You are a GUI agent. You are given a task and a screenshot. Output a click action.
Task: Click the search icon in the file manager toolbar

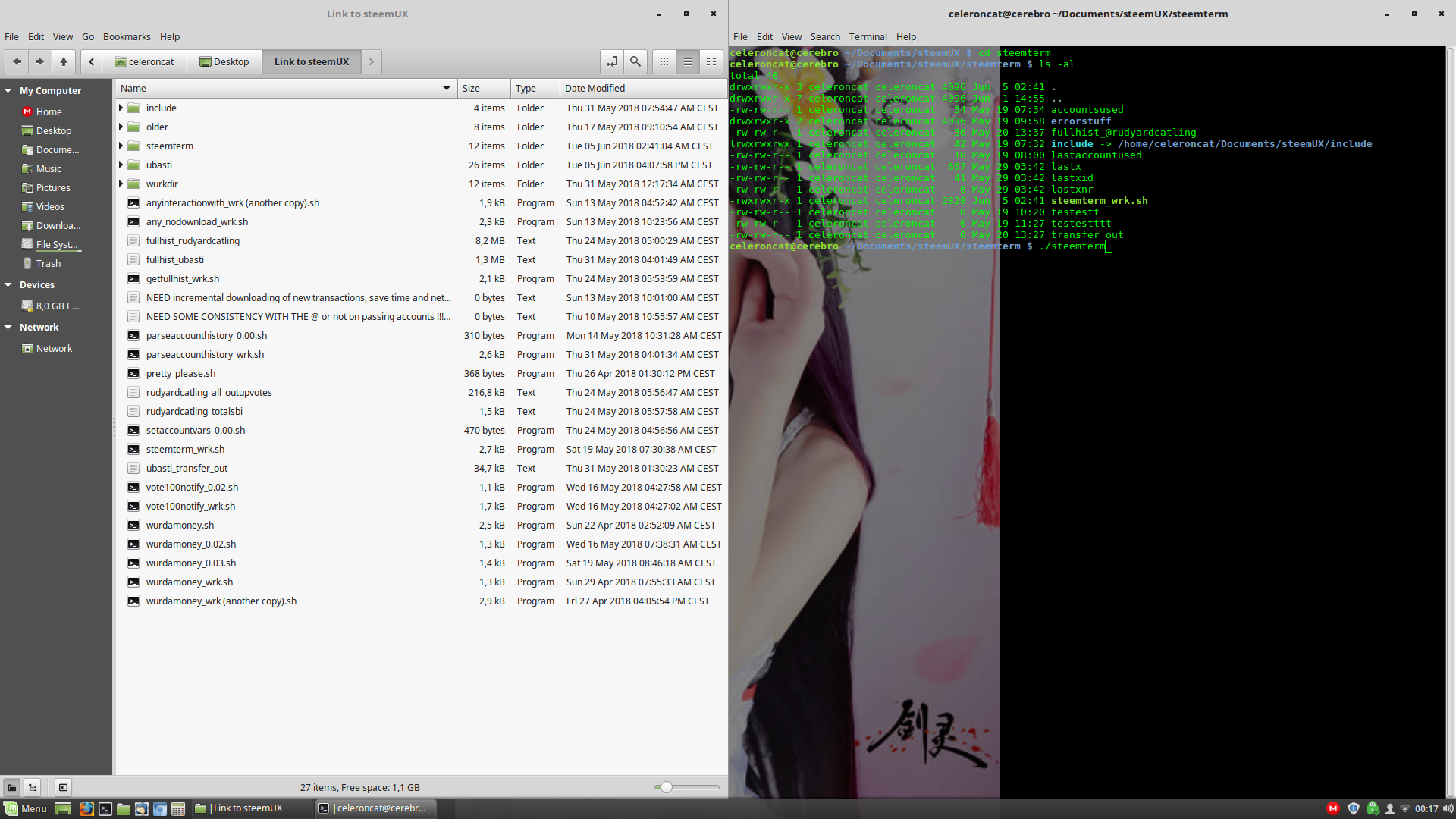[635, 61]
